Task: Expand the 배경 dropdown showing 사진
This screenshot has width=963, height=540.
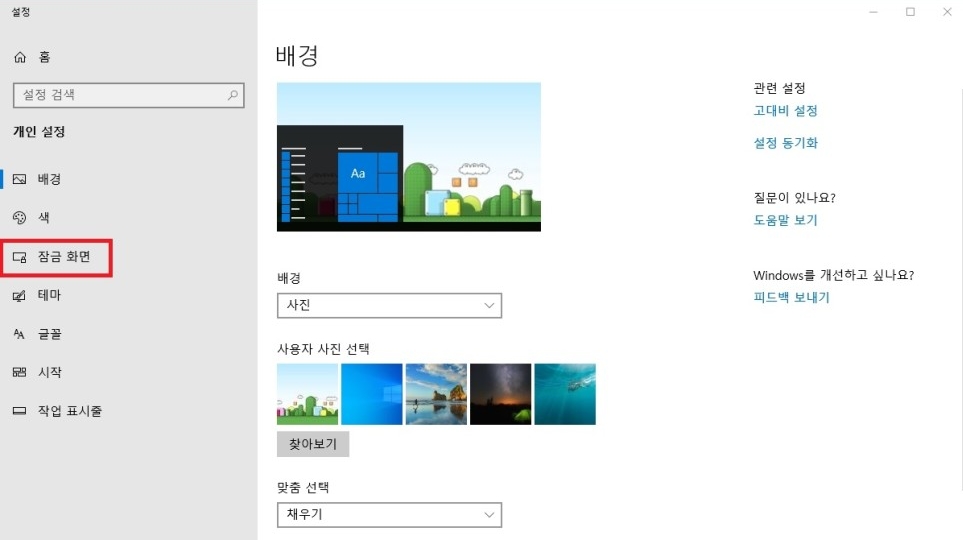Action: point(389,305)
